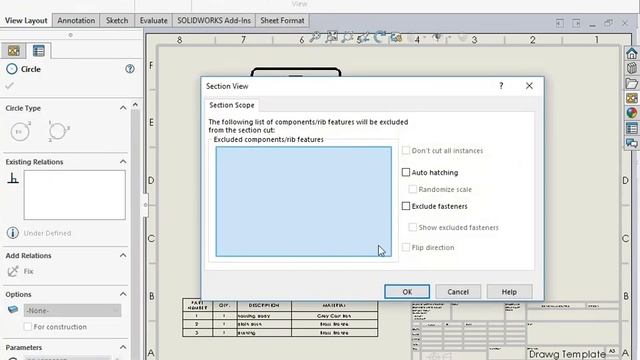The height and width of the screenshot is (360, 640).
Task: Click the panel splitter handle
Action: coord(145,204)
